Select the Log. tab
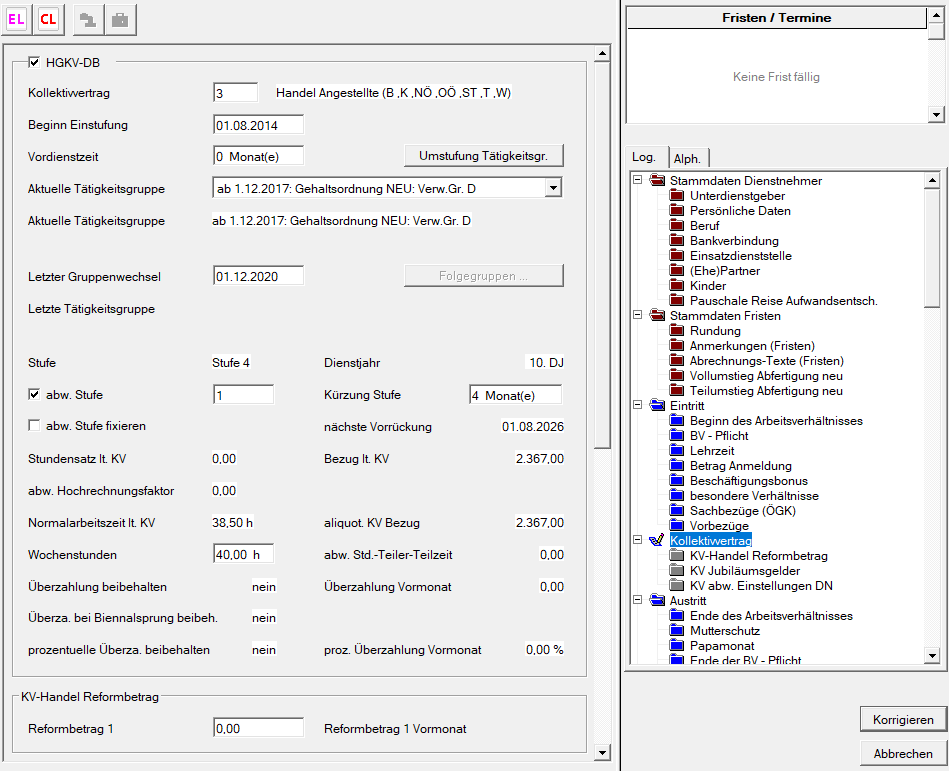This screenshot has height=771, width=949. 644,157
